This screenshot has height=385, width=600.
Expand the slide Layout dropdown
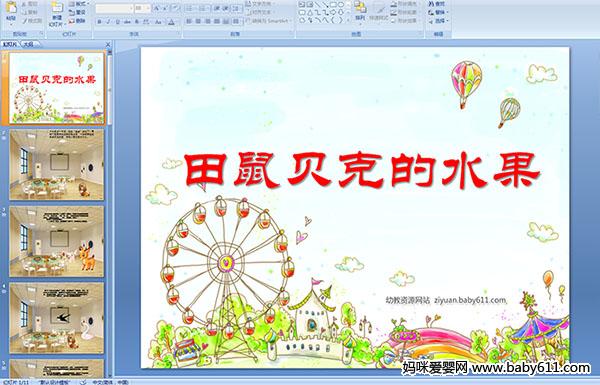[x=78, y=4]
